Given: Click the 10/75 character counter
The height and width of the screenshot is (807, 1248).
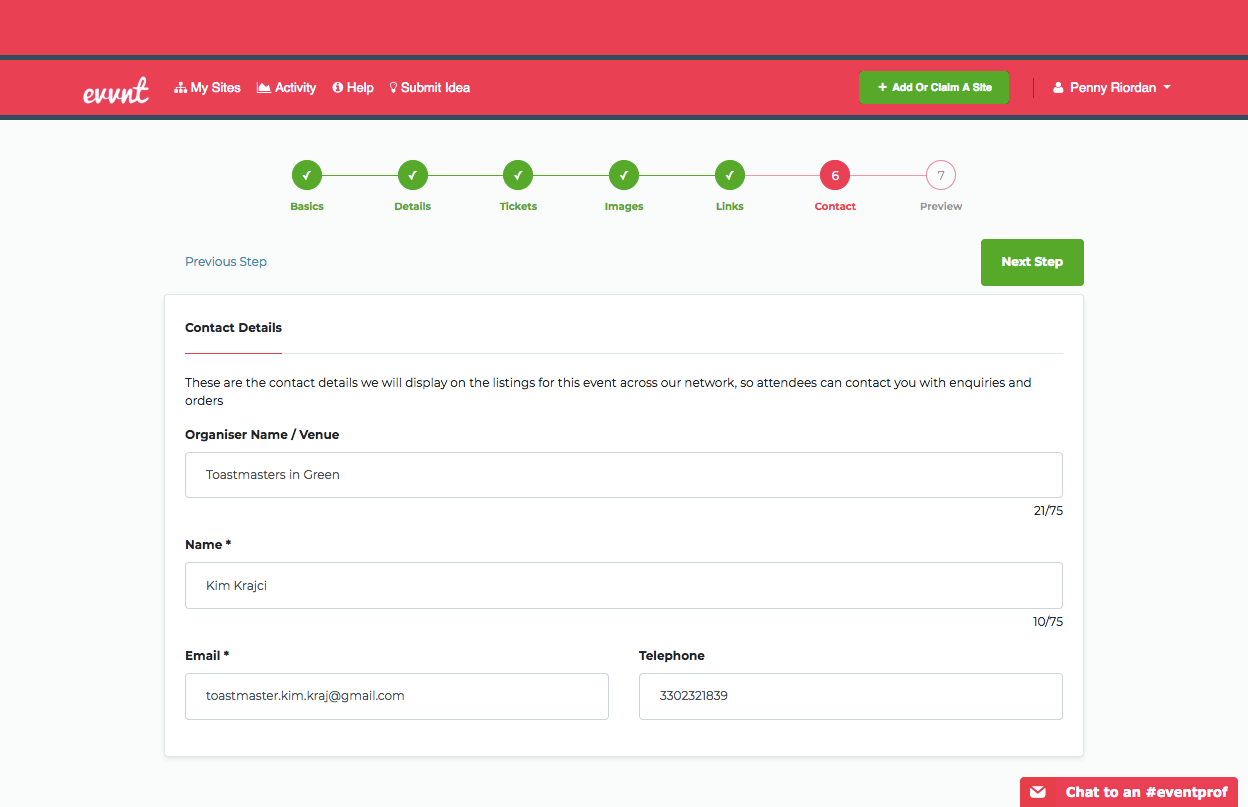Looking at the screenshot, I should click(x=1048, y=622).
